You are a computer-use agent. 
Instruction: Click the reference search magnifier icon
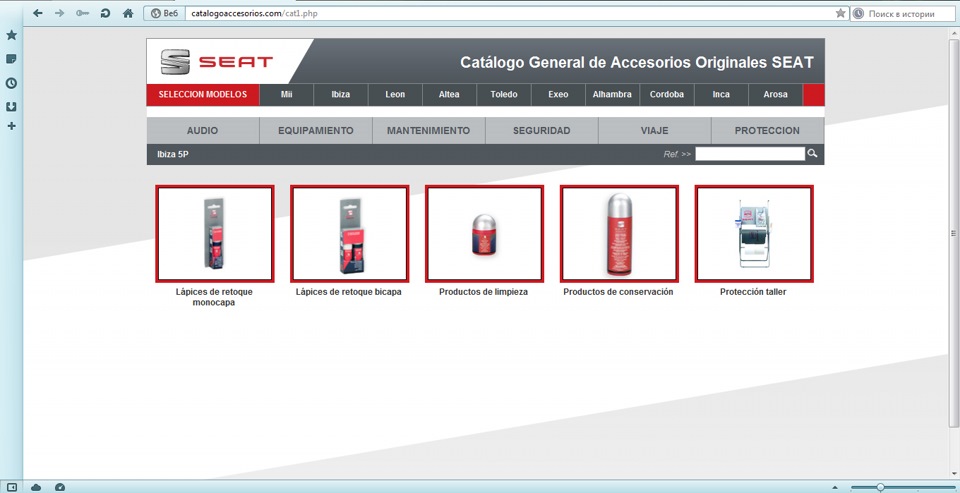click(812, 154)
